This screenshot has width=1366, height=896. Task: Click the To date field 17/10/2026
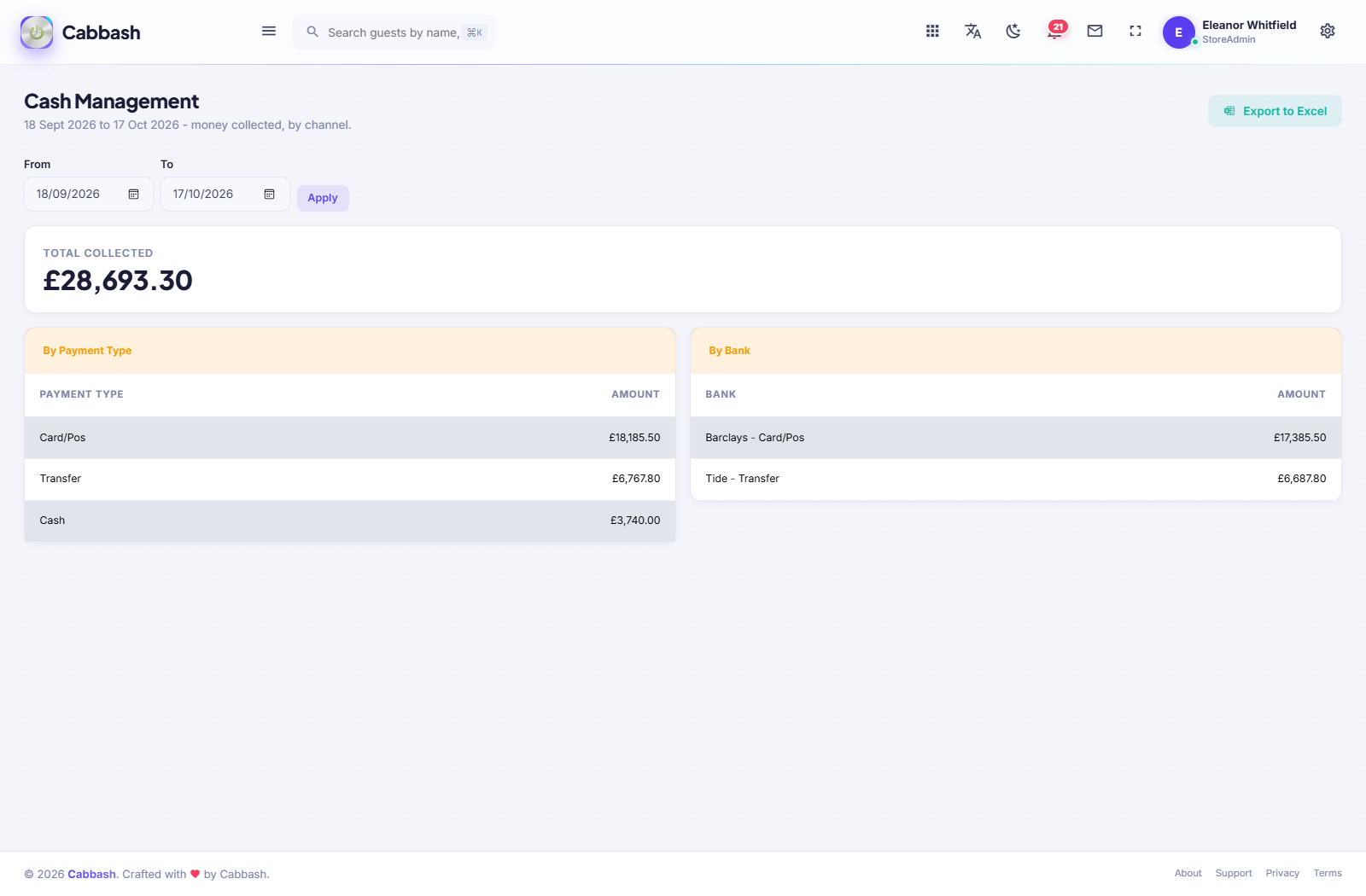point(225,195)
